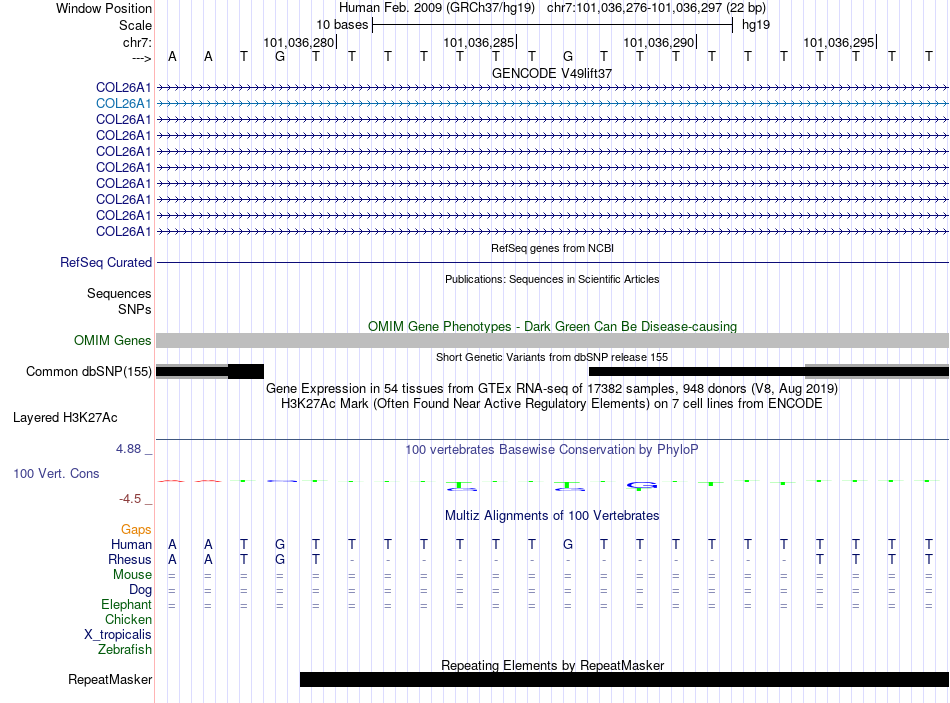The image size is (950, 703).
Task: Select the OMIM Genes track label
Action: (112, 341)
